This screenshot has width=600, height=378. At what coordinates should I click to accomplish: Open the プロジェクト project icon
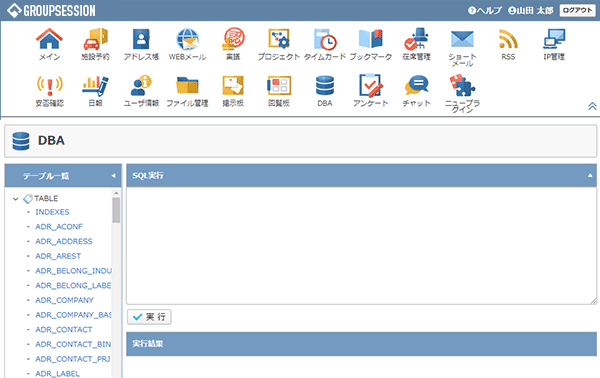279,39
